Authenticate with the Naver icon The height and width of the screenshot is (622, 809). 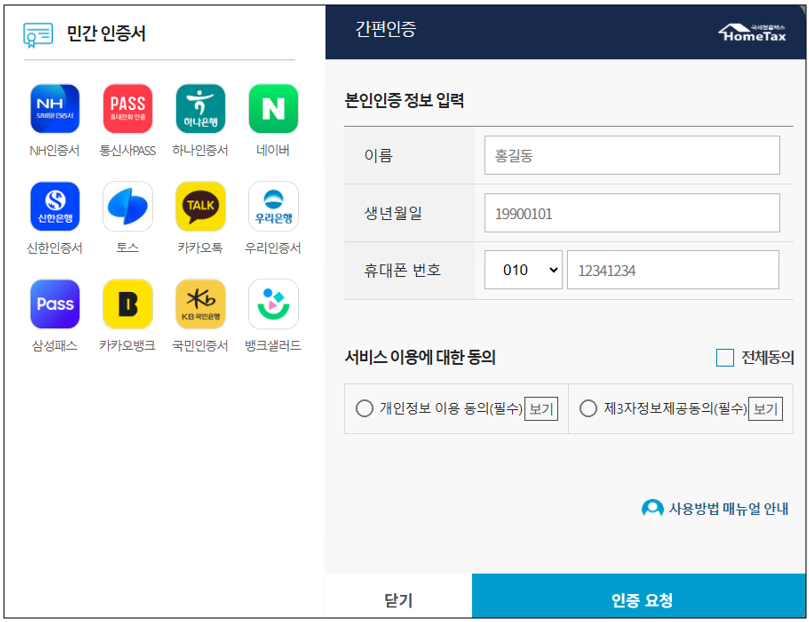[x=273, y=109]
